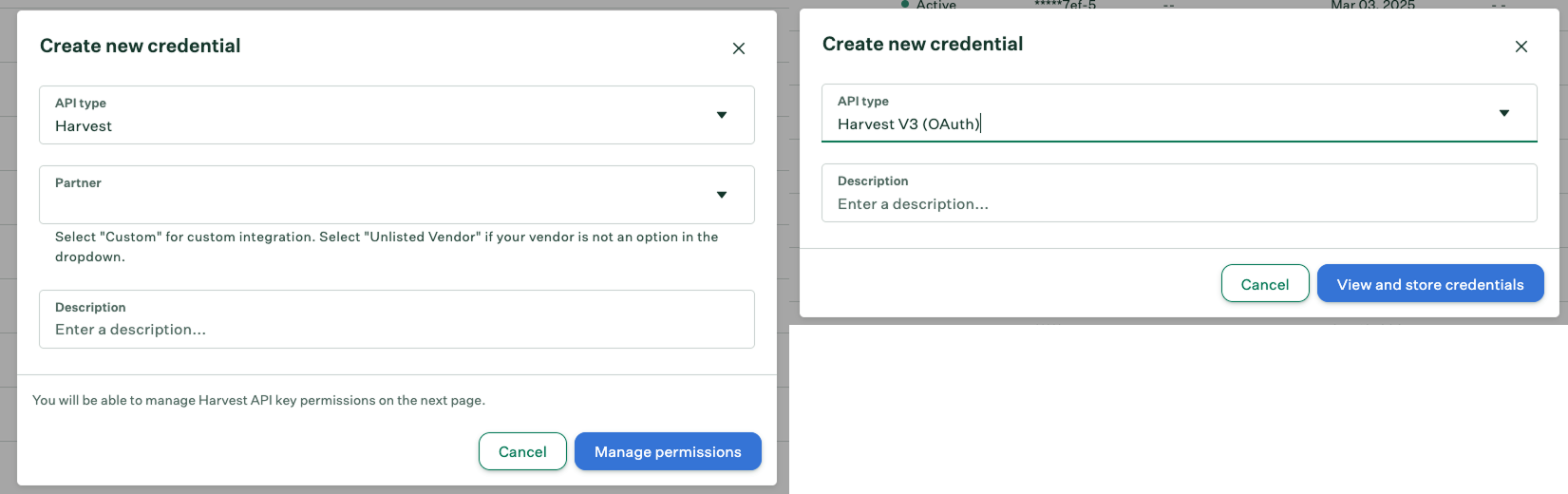Click the Harvest API key permissions note
1568x494 pixels.
coord(258,400)
